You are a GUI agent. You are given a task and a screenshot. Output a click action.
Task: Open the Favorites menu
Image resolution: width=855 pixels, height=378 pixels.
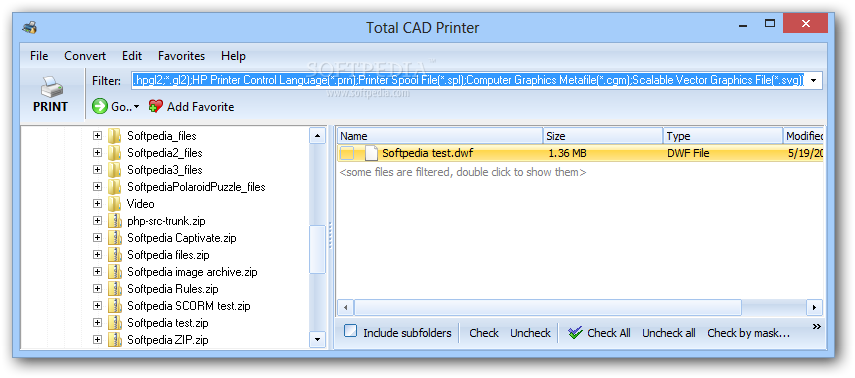click(x=182, y=56)
